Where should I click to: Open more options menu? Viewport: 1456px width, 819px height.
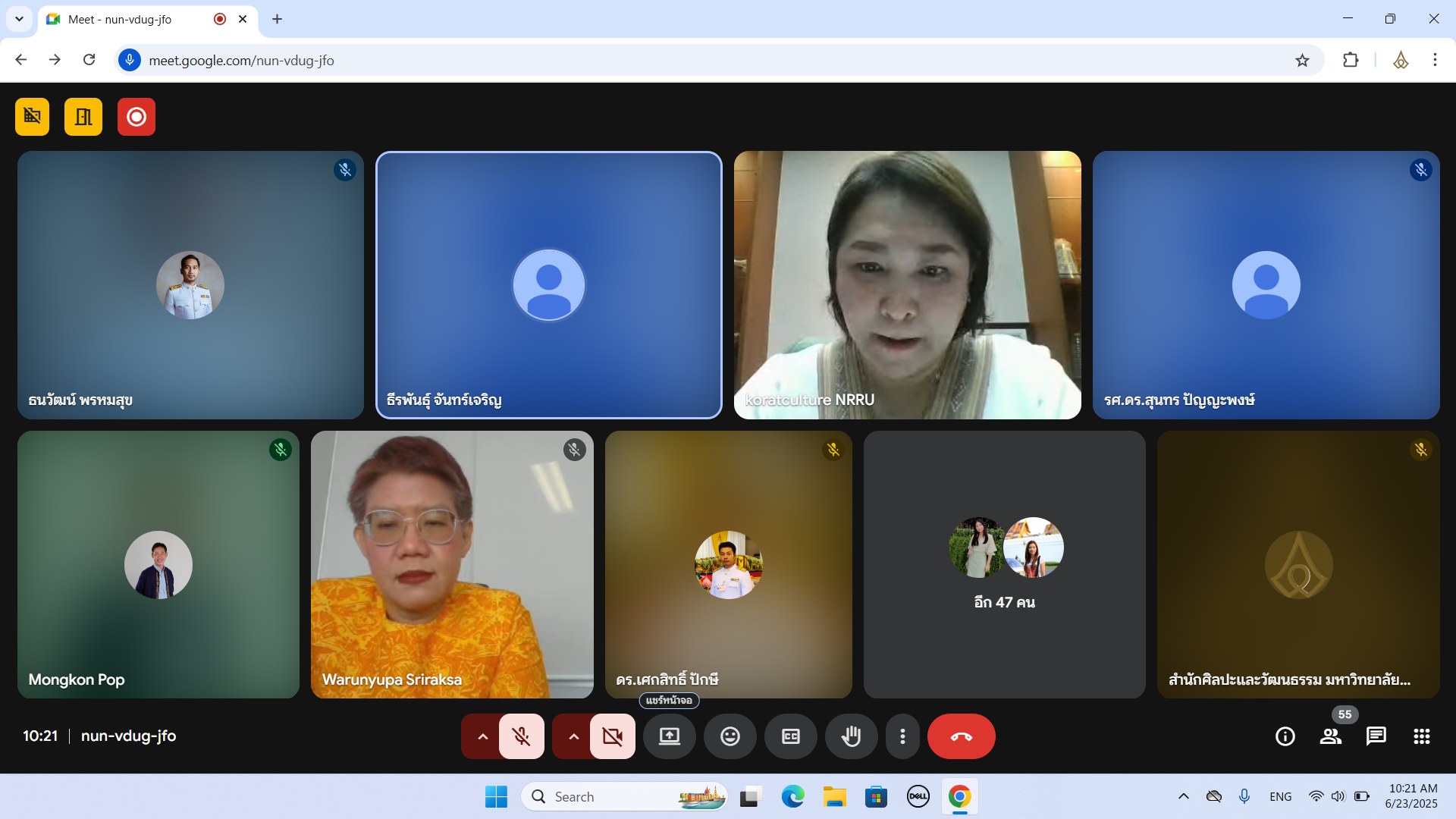902,736
